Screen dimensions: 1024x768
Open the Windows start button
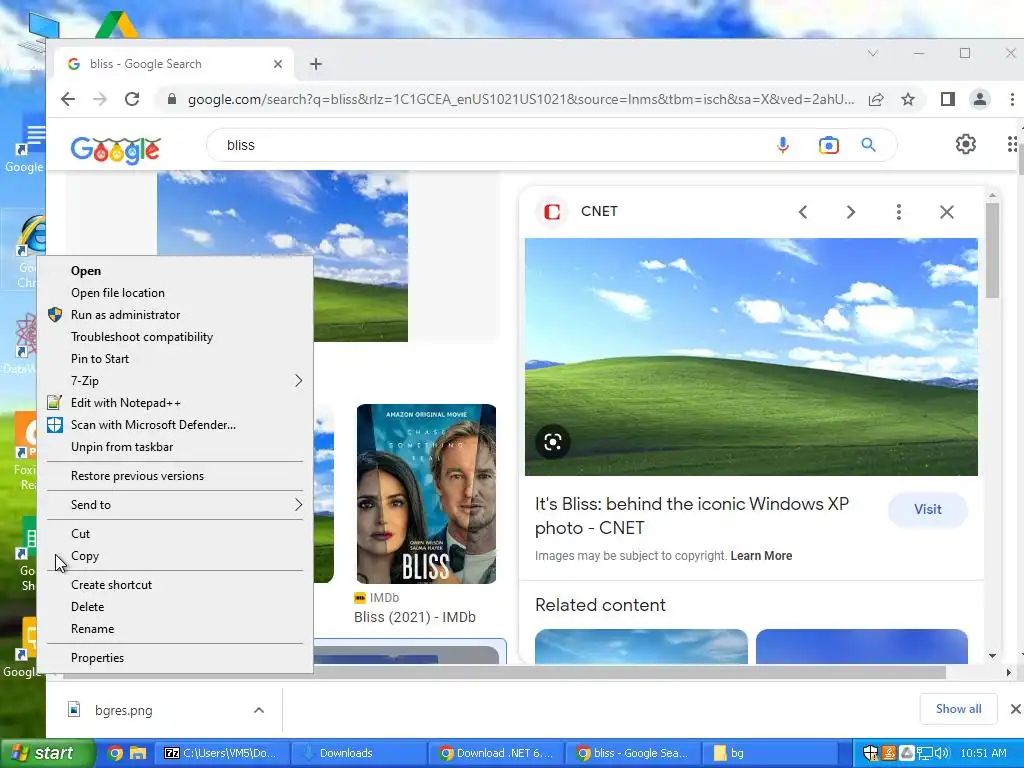(x=48, y=753)
